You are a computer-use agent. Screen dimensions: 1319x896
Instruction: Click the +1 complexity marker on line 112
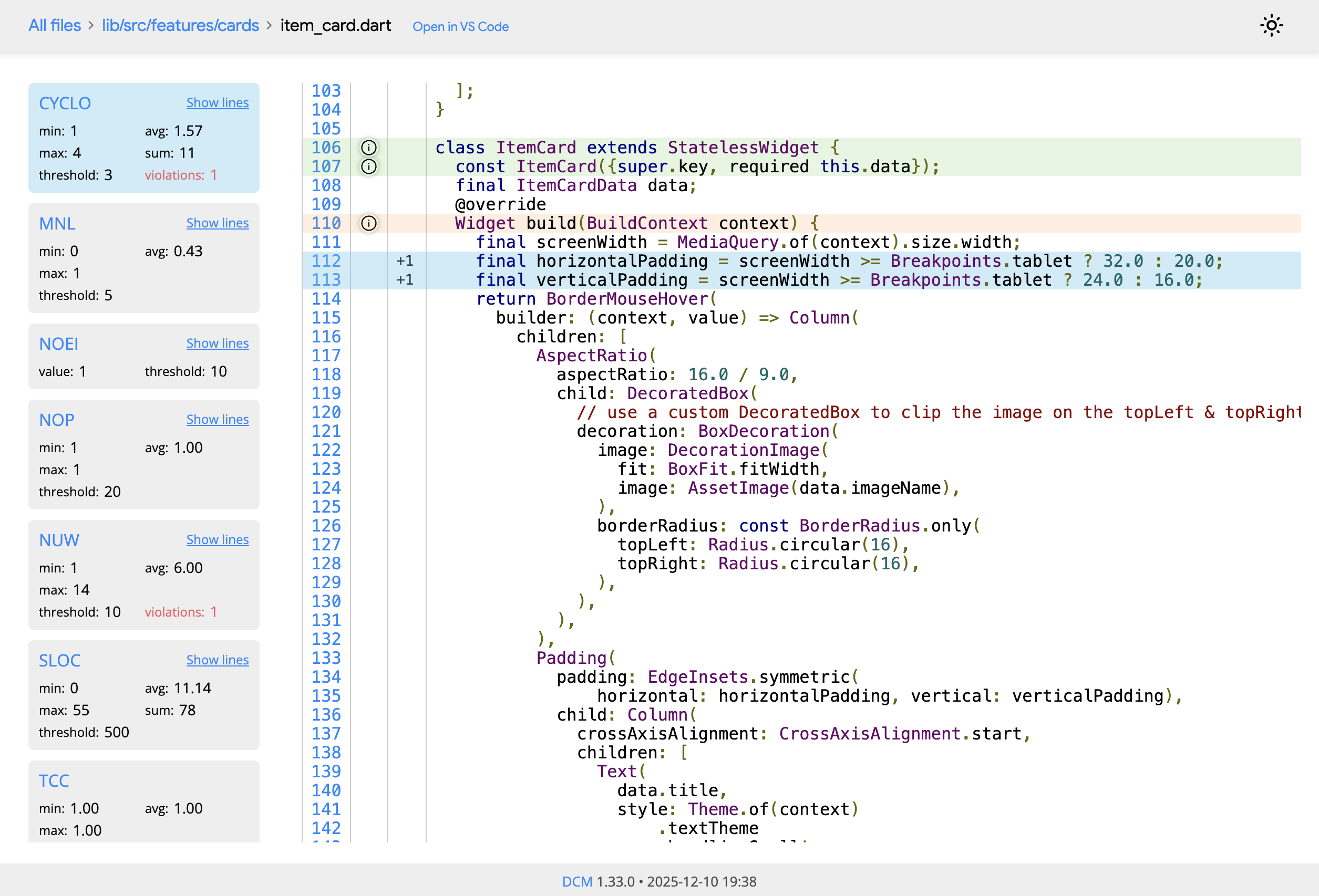pyautogui.click(x=405, y=261)
